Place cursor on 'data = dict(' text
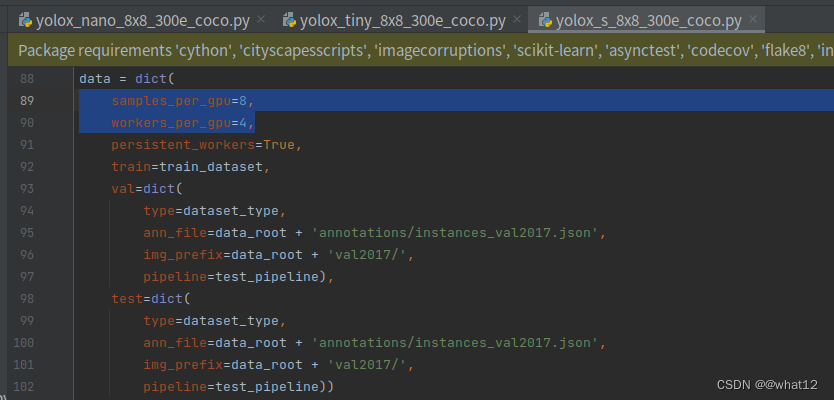834x400 pixels. (x=127, y=79)
